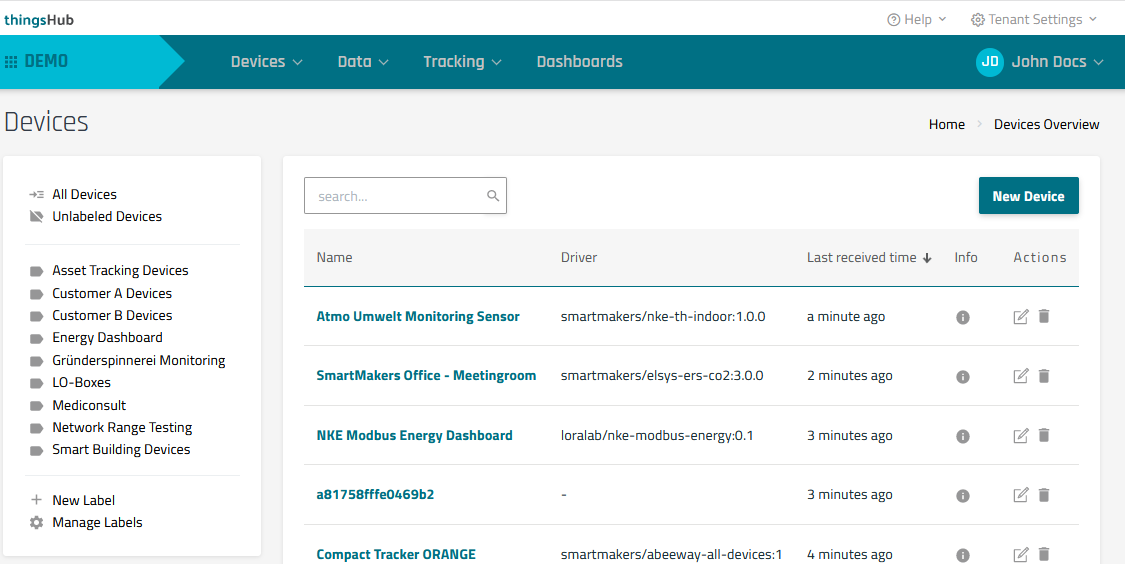Click the JD user avatar
Image resolution: width=1125 pixels, height=564 pixels.
click(x=989, y=62)
